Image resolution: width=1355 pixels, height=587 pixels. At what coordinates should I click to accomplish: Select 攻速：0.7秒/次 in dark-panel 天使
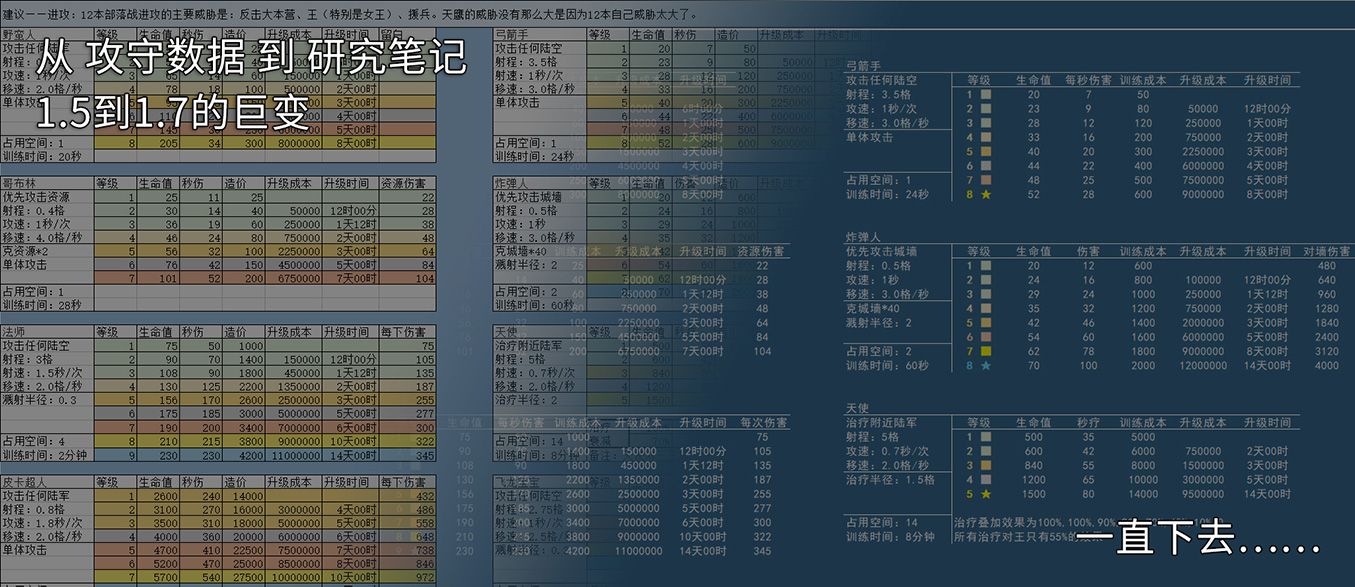click(888, 451)
